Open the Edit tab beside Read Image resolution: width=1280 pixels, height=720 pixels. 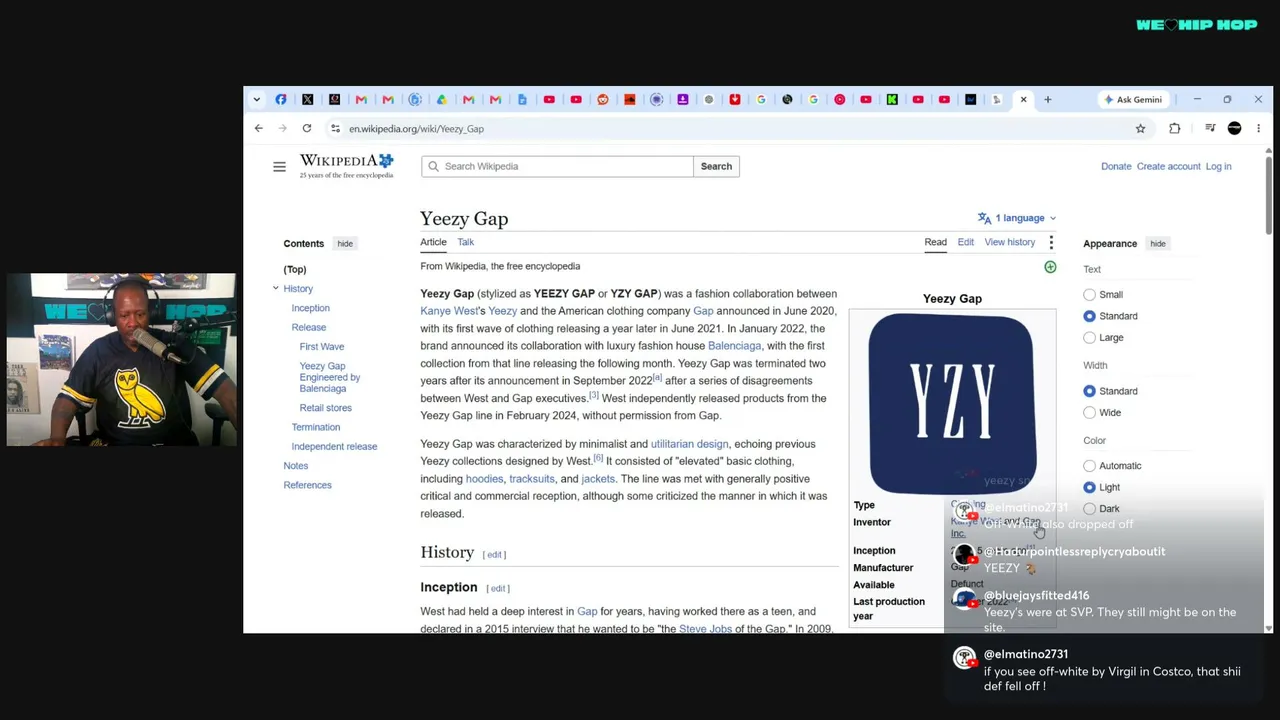tap(966, 242)
